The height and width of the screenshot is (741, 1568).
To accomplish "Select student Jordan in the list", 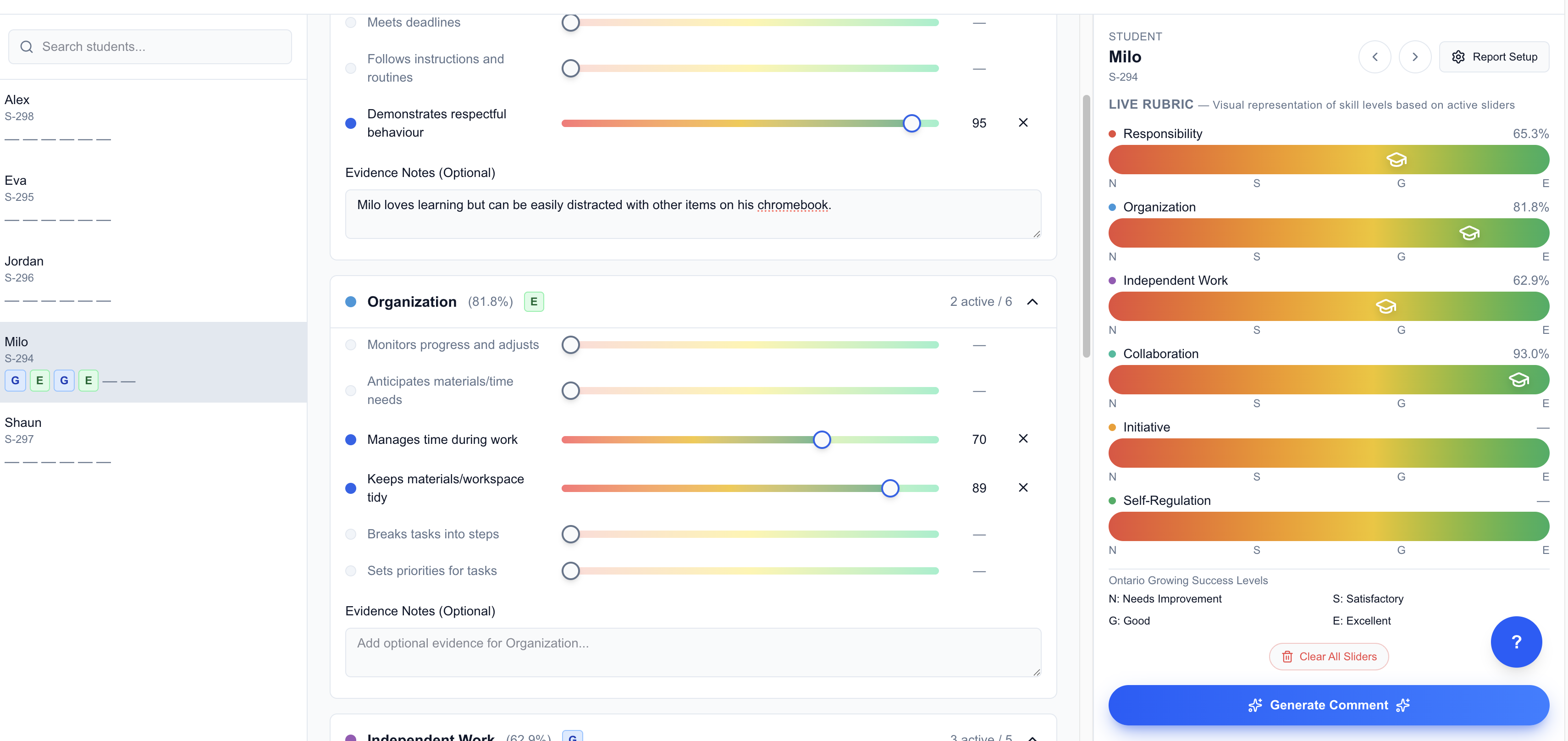I will [x=154, y=281].
